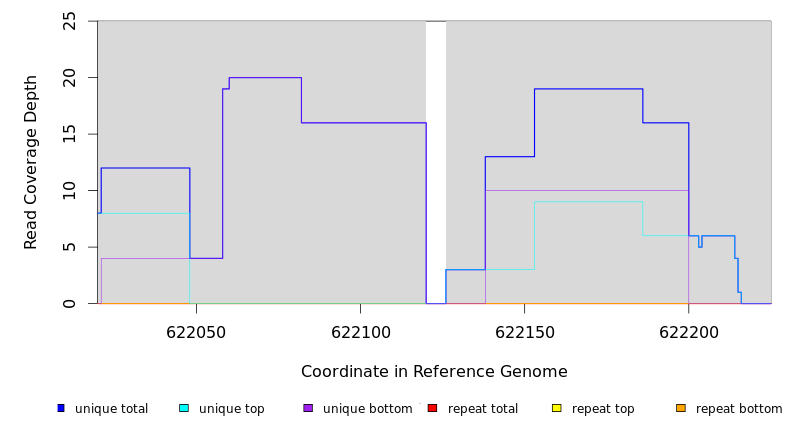Screen dimensions: 792x432
Task: Click the "Read Coverage Depth" y-axis title
Action: [31, 162]
